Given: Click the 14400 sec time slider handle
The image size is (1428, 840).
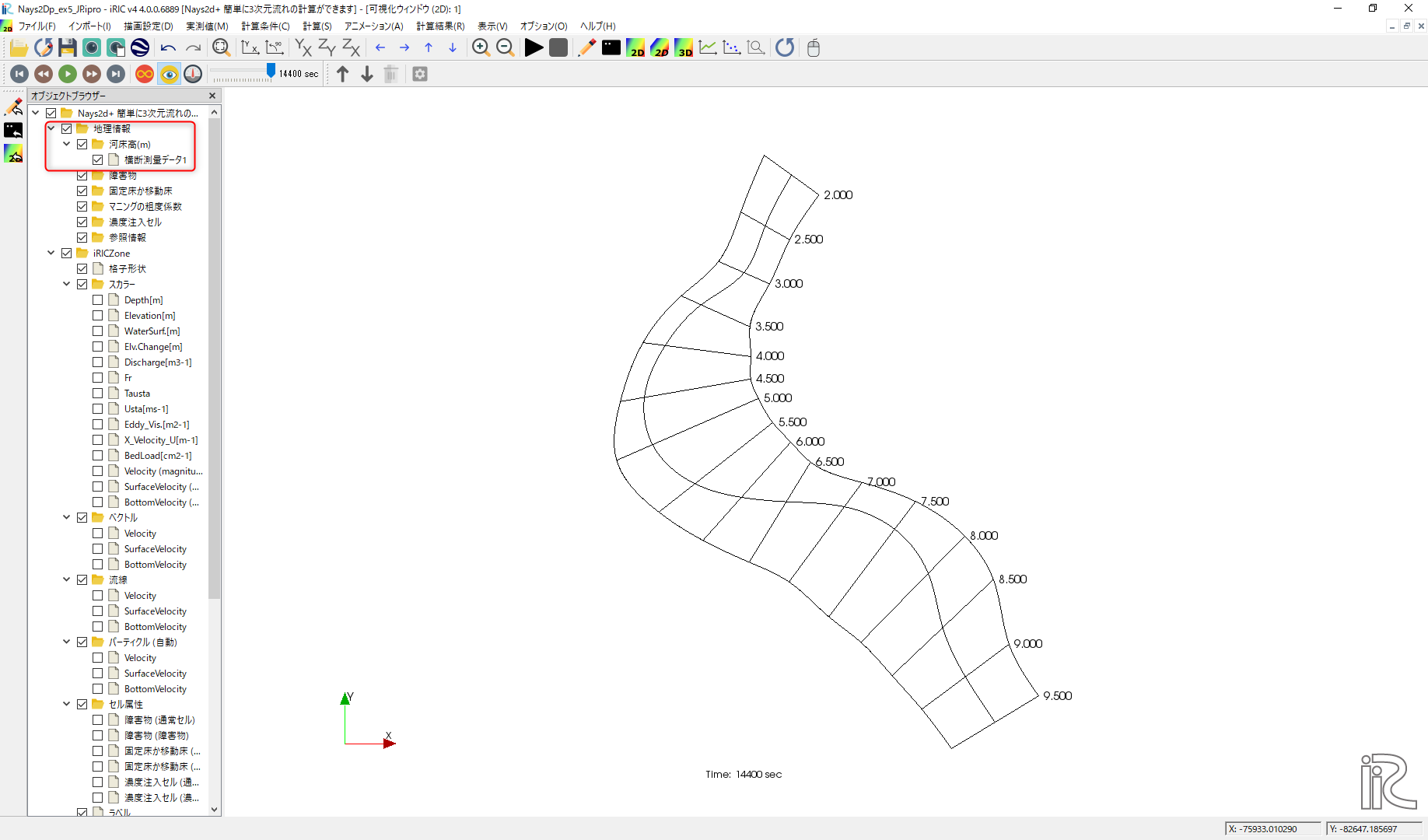Looking at the screenshot, I should pos(271,72).
